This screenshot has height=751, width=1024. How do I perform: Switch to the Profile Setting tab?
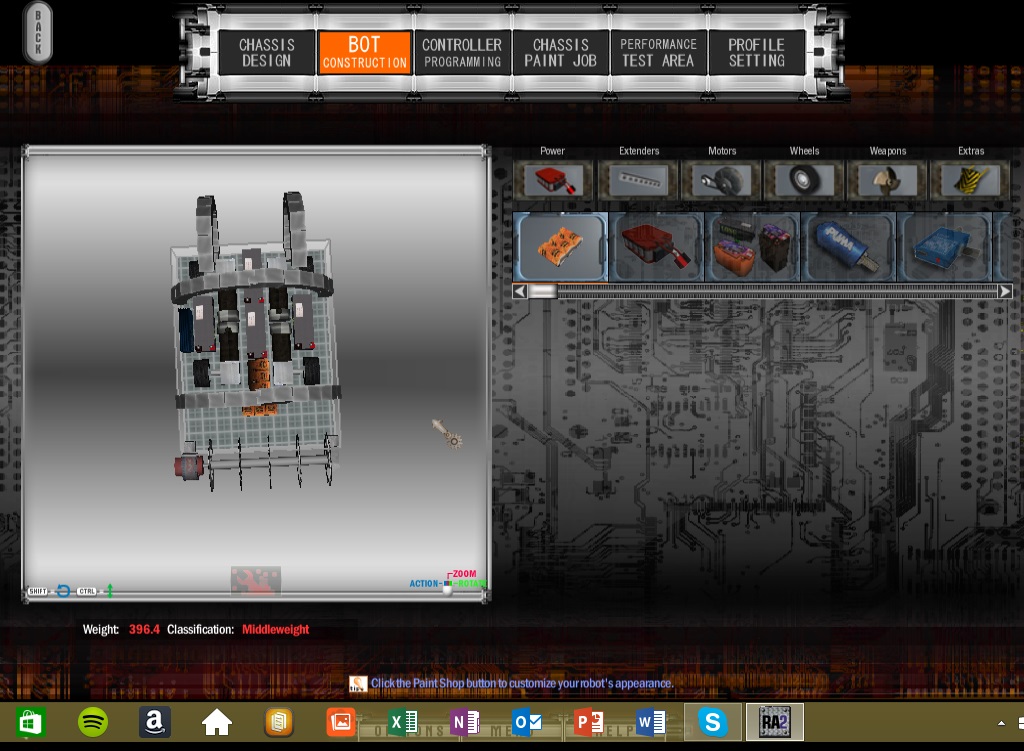(x=756, y=52)
